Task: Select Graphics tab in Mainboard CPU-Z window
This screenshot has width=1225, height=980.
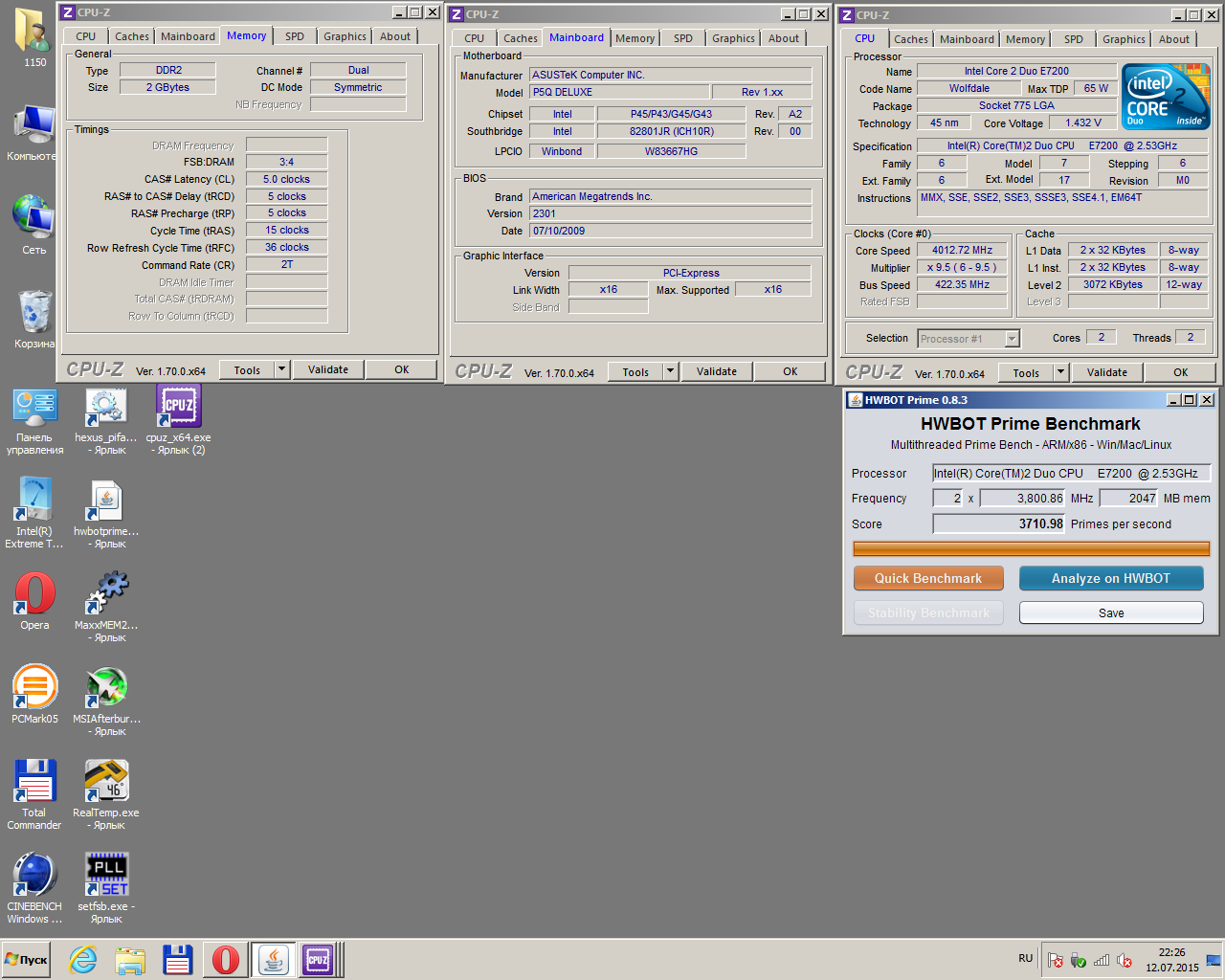Action: (x=733, y=38)
